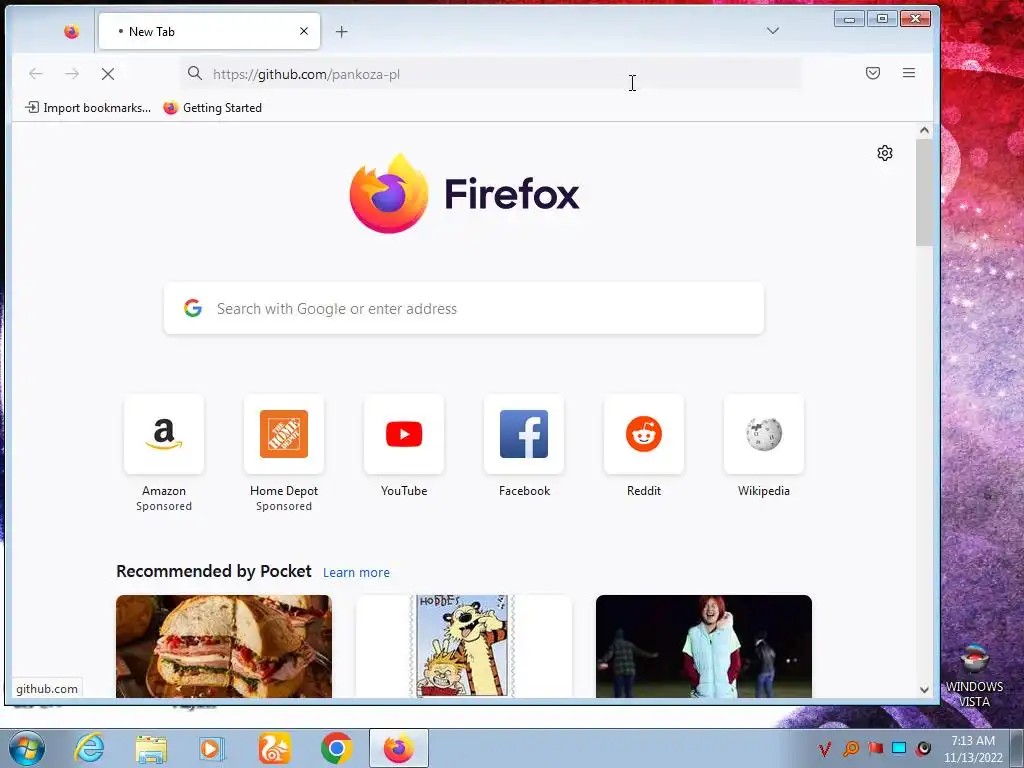Click the address bar search magnifier icon
The width and height of the screenshot is (1024, 768).
195,73
